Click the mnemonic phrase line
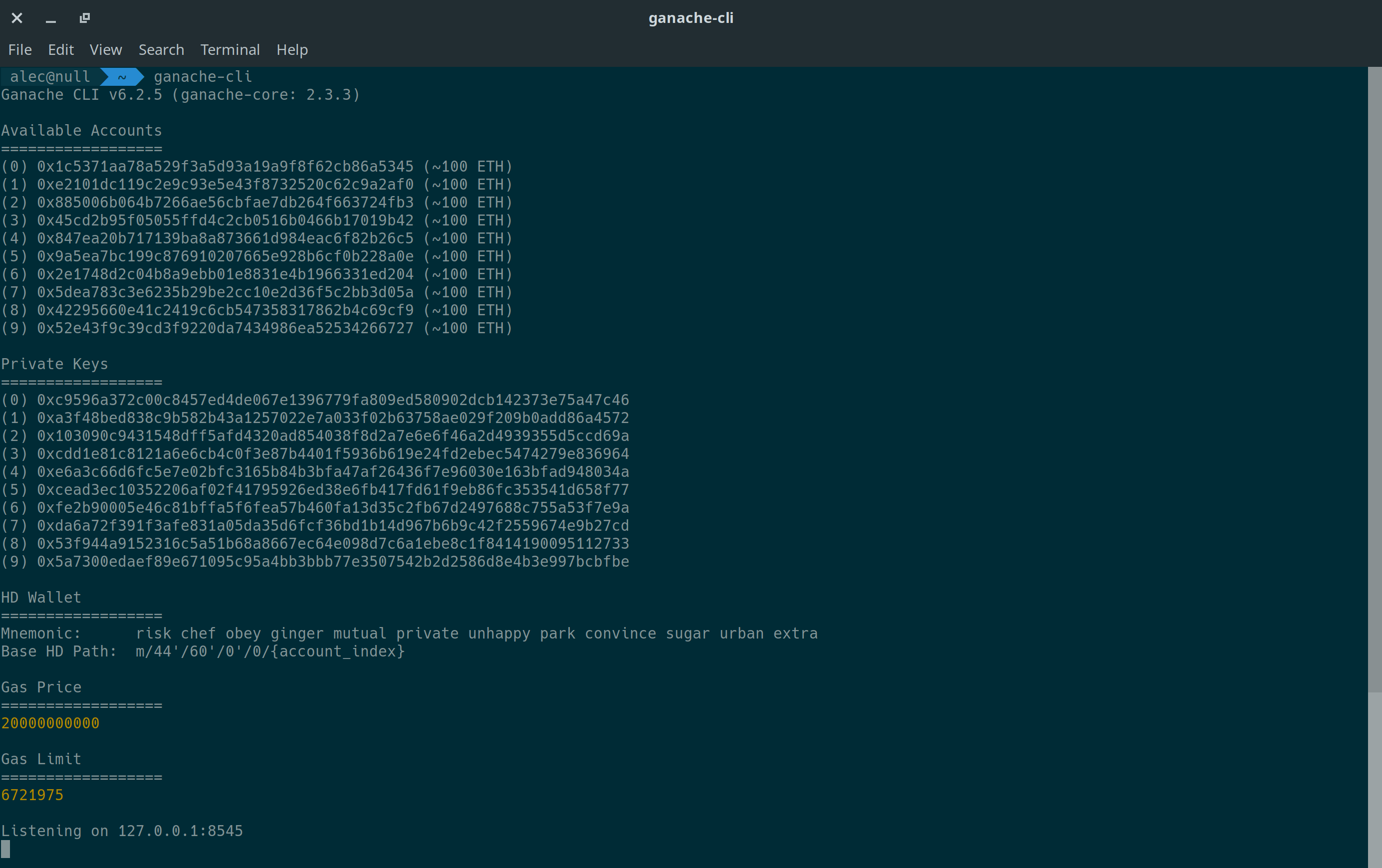The height and width of the screenshot is (868, 1382). coord(476,634)
